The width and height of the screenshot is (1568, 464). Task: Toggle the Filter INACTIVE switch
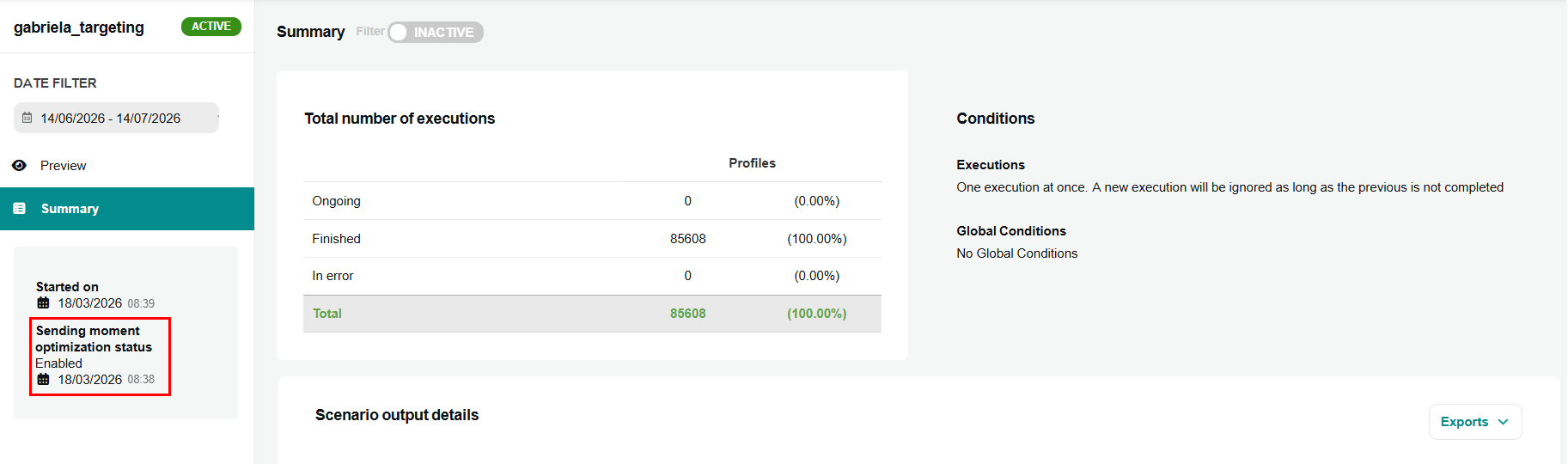(436, 33)
